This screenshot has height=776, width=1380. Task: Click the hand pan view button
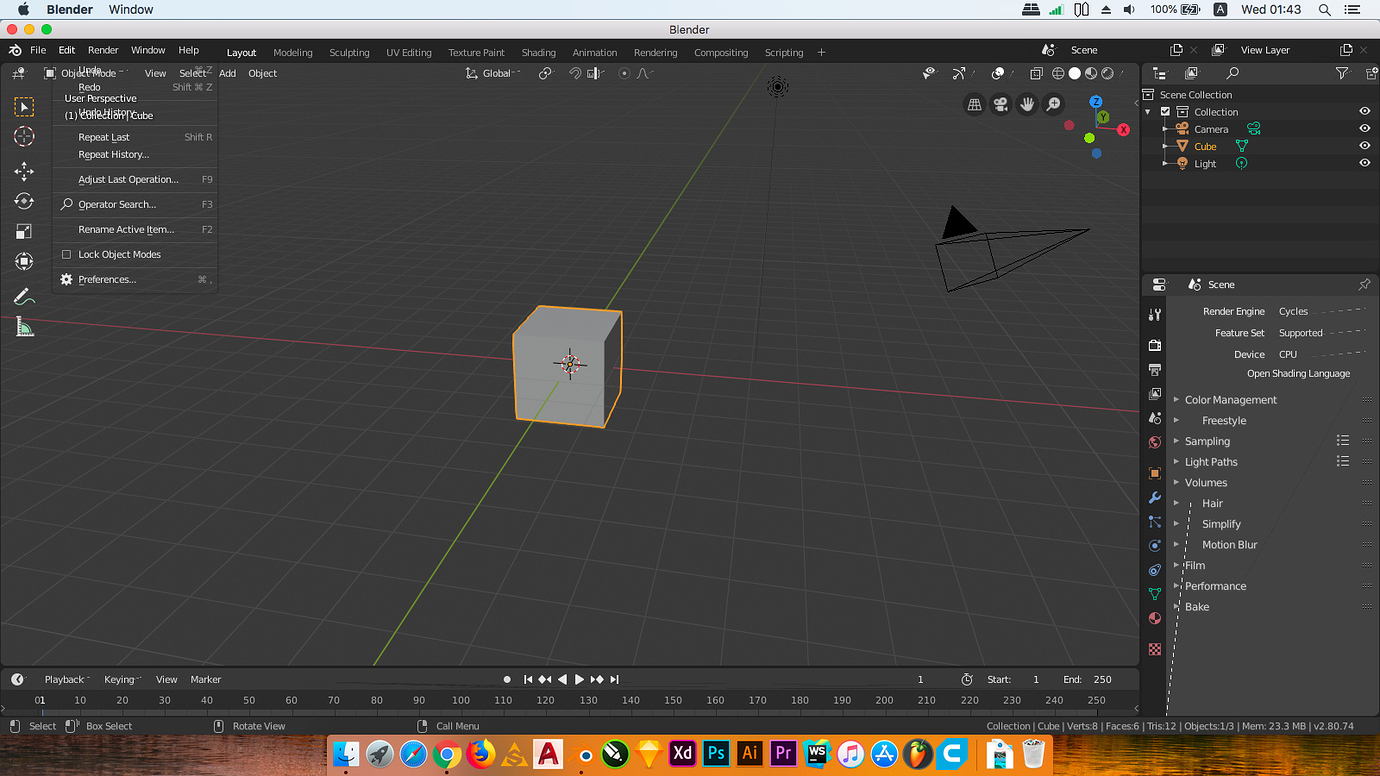point(1027,104)
